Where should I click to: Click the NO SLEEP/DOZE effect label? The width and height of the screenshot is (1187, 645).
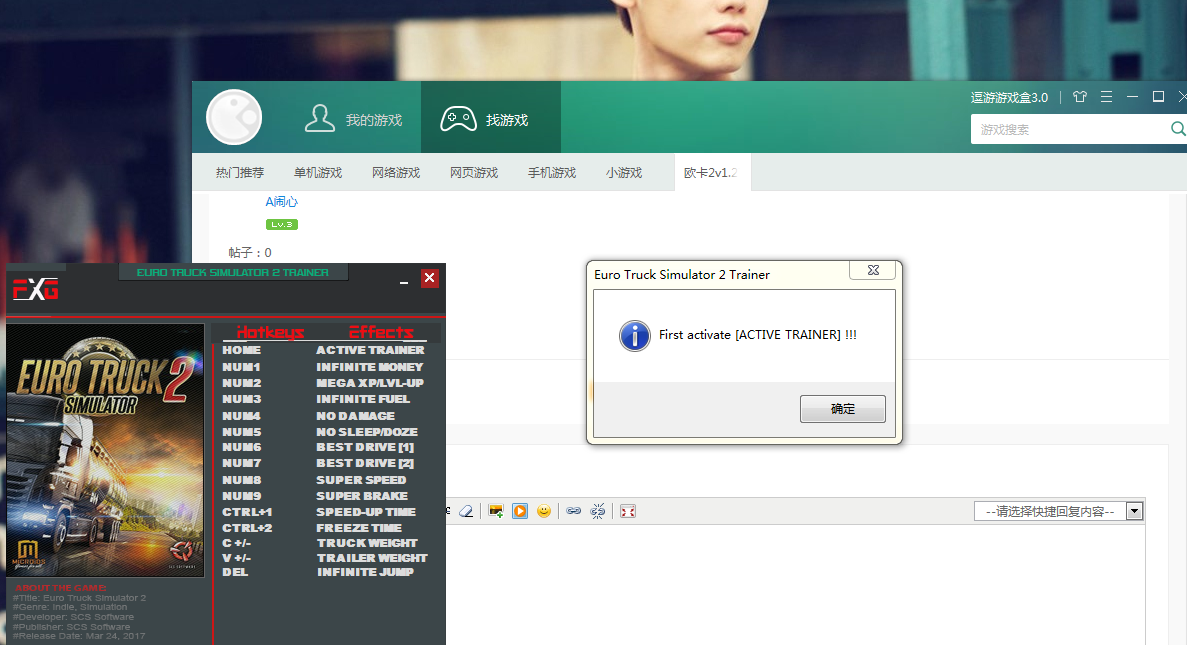366,432
